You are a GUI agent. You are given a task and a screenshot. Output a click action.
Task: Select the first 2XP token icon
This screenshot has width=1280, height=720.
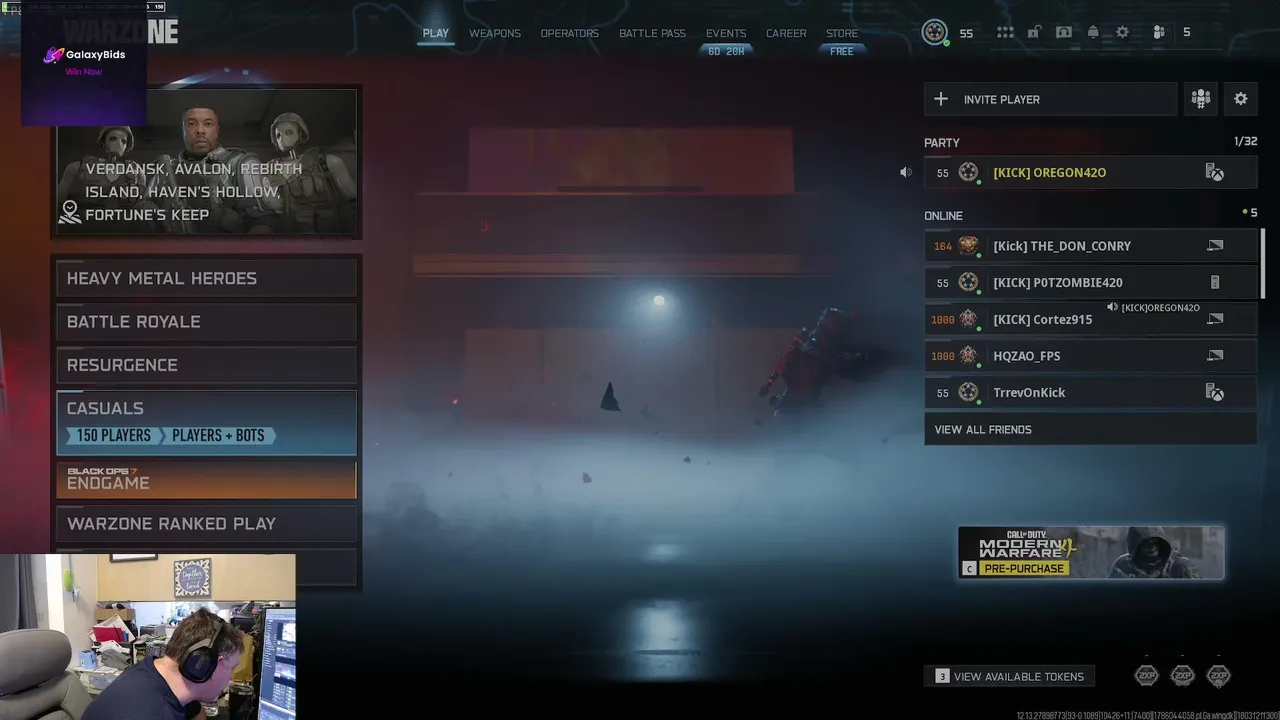click(1147, 676)
